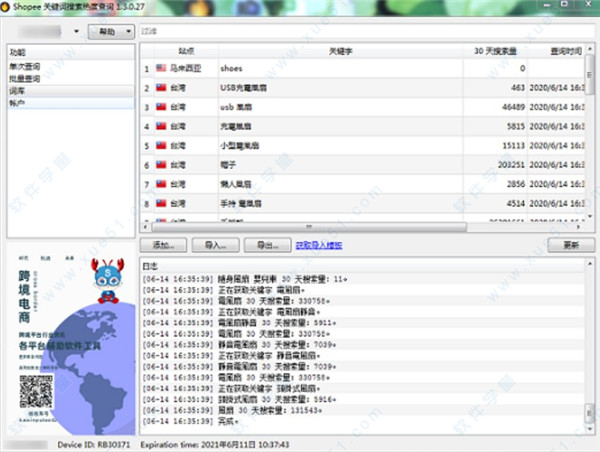Click the keyword table's scroll down arrow
This screenshot has height=452, width=600.
click(590, 217)
